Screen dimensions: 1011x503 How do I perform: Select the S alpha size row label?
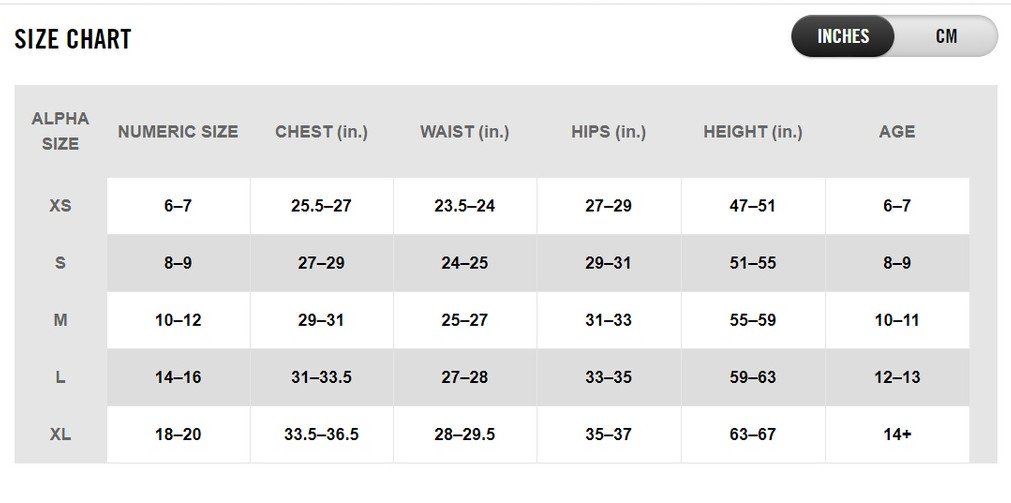[60, 263]
